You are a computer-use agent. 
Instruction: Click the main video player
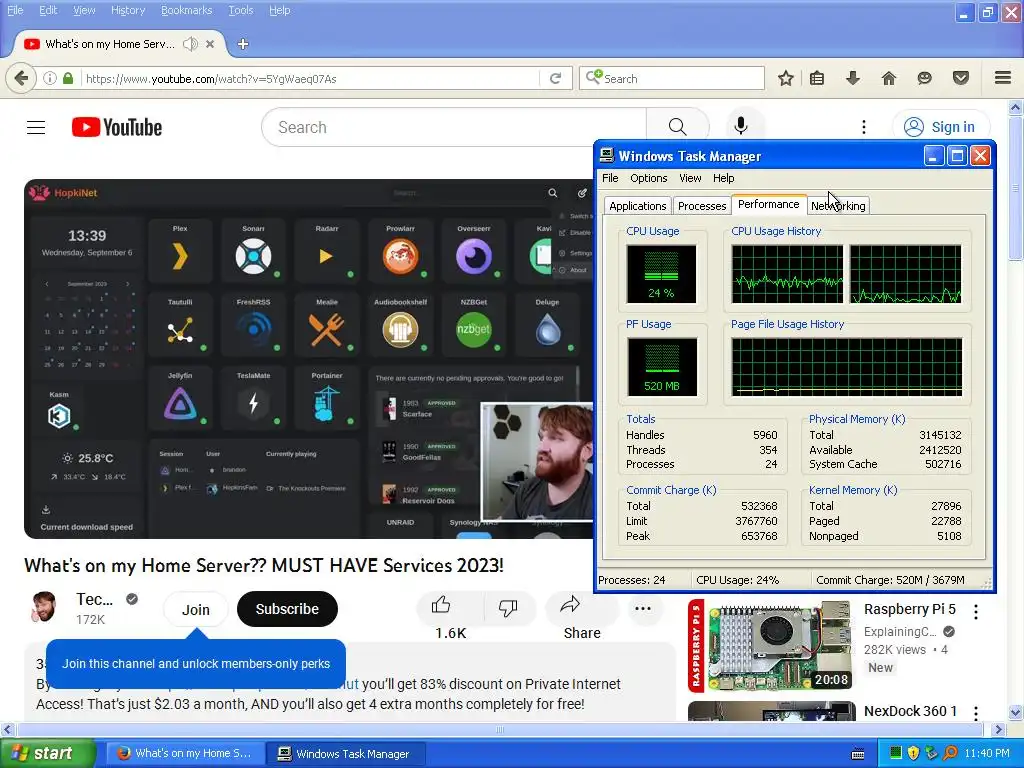309,359
